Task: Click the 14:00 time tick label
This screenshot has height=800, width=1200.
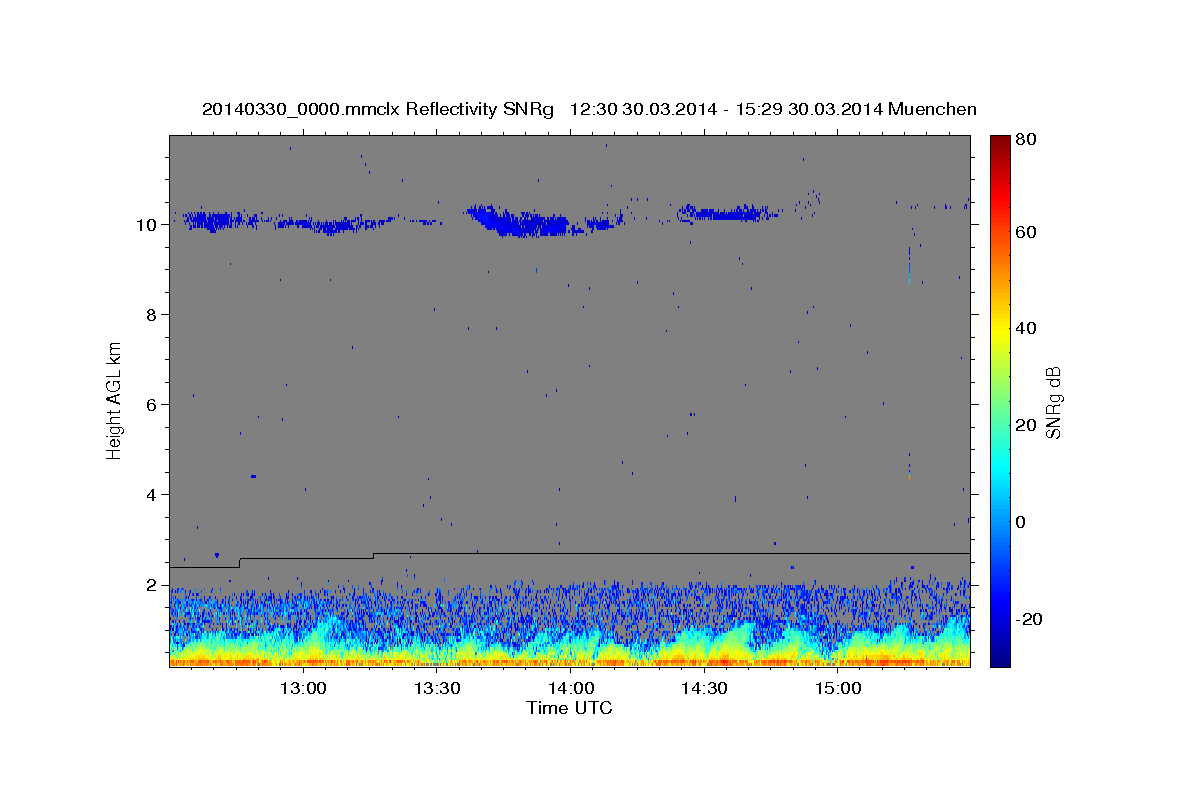Action: (x=570, y=689)
